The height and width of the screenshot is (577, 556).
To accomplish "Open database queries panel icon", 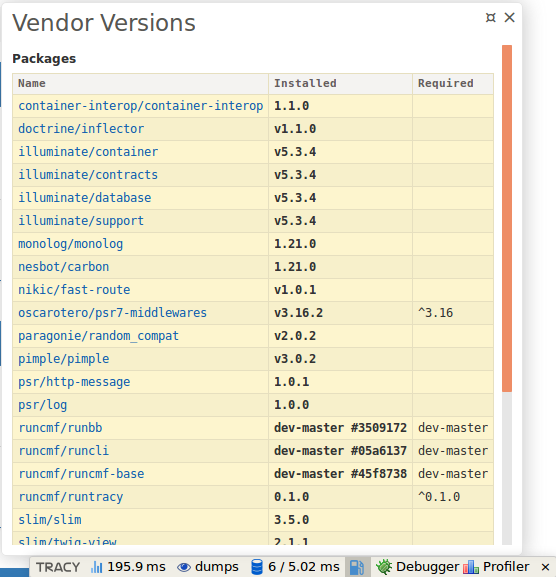I will tap(256, 567).
